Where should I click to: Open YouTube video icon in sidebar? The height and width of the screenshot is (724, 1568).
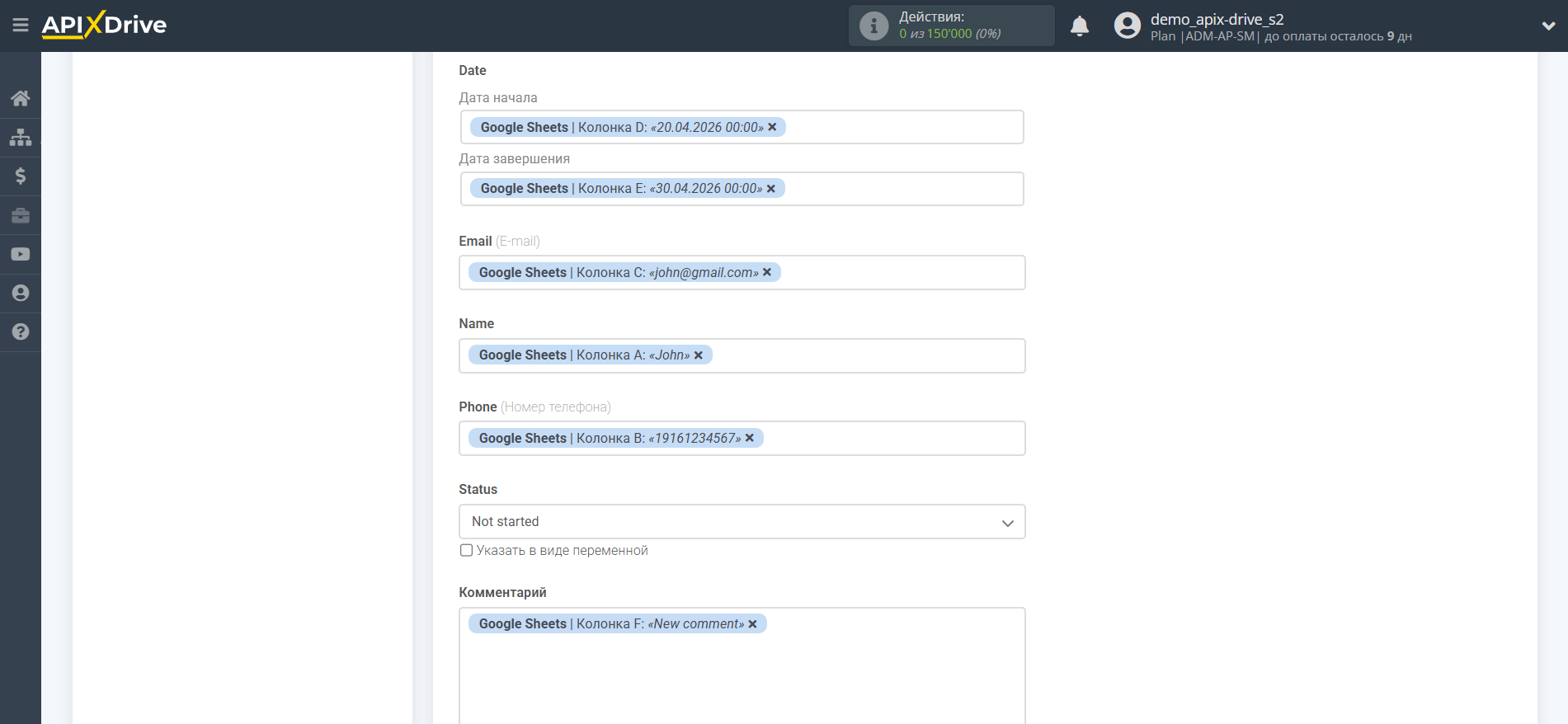pos(21,254)
